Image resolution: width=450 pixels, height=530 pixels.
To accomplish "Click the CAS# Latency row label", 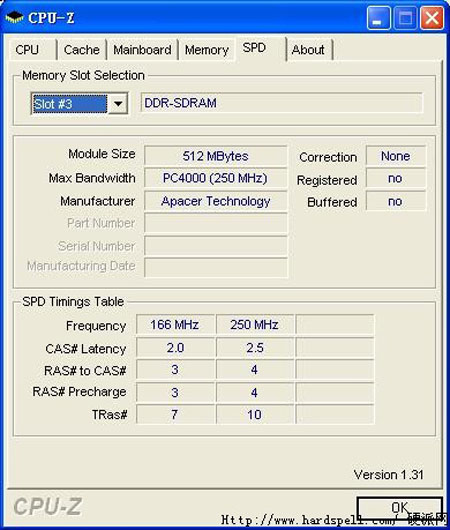I will pyautogui.click(x=86, y=348).
